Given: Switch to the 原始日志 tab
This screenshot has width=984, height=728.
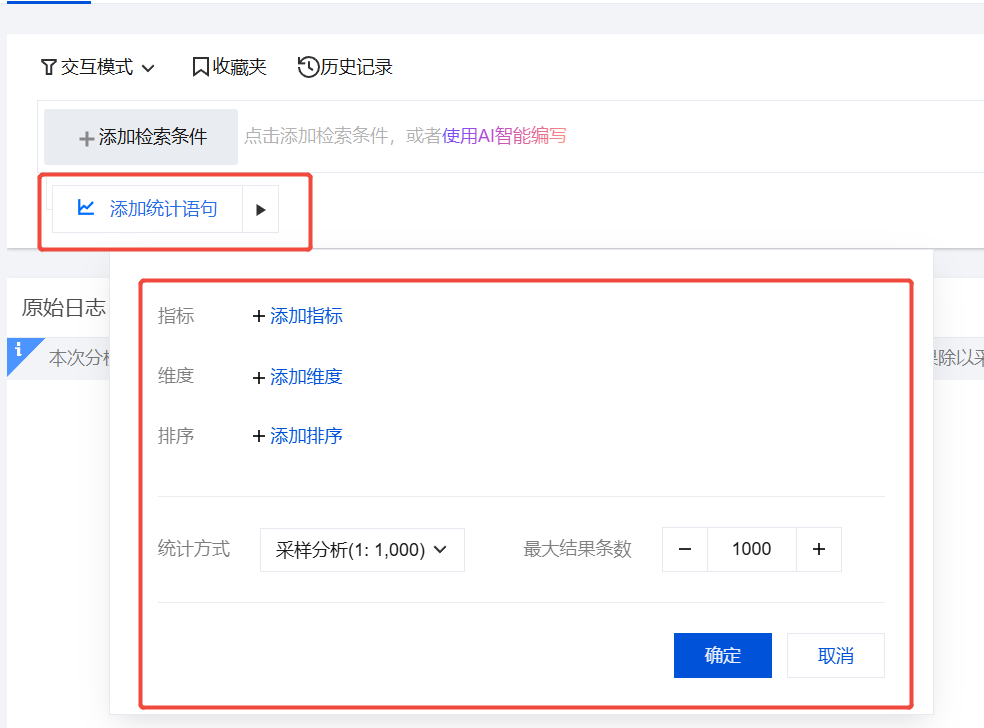Looking at the screenshot, I should (x=64, y=307).
